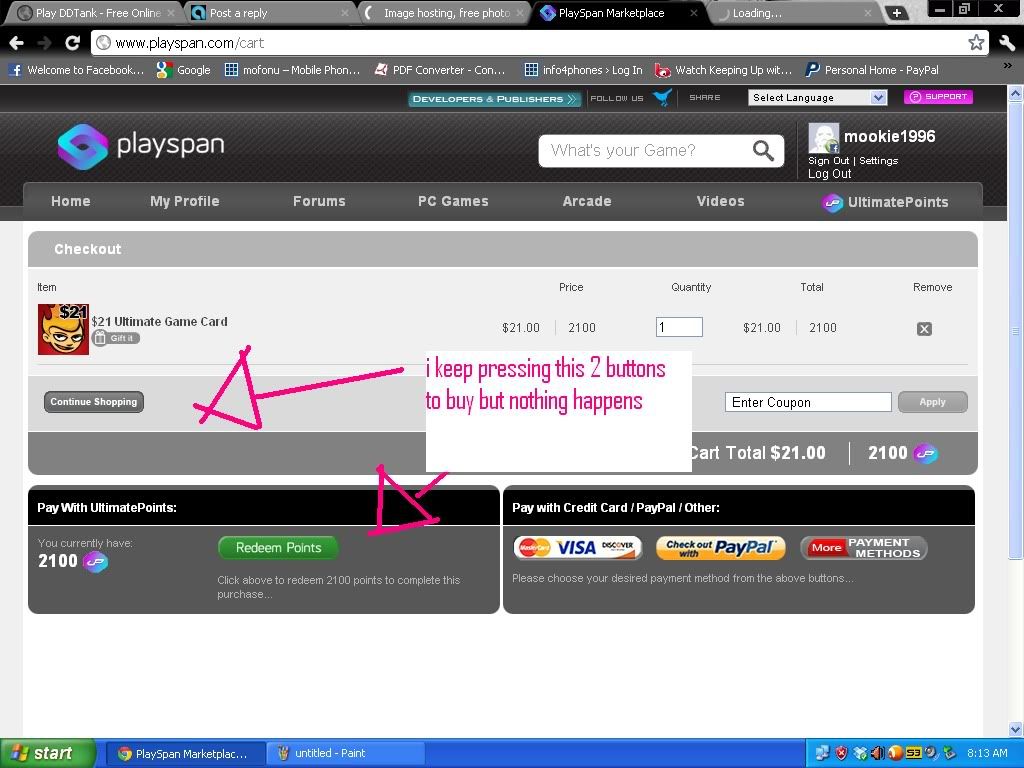Open Arcade navigation item
Viewport: 1024px width, 768px height.
(x=587, y=201)
